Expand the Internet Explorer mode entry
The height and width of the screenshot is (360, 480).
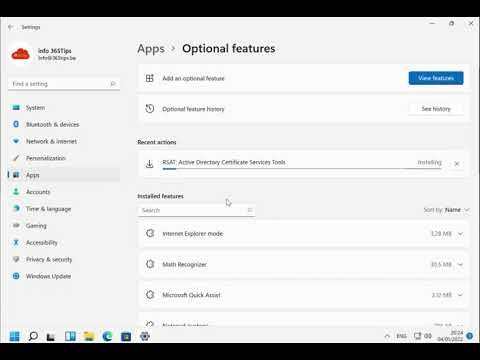(460, 234)
